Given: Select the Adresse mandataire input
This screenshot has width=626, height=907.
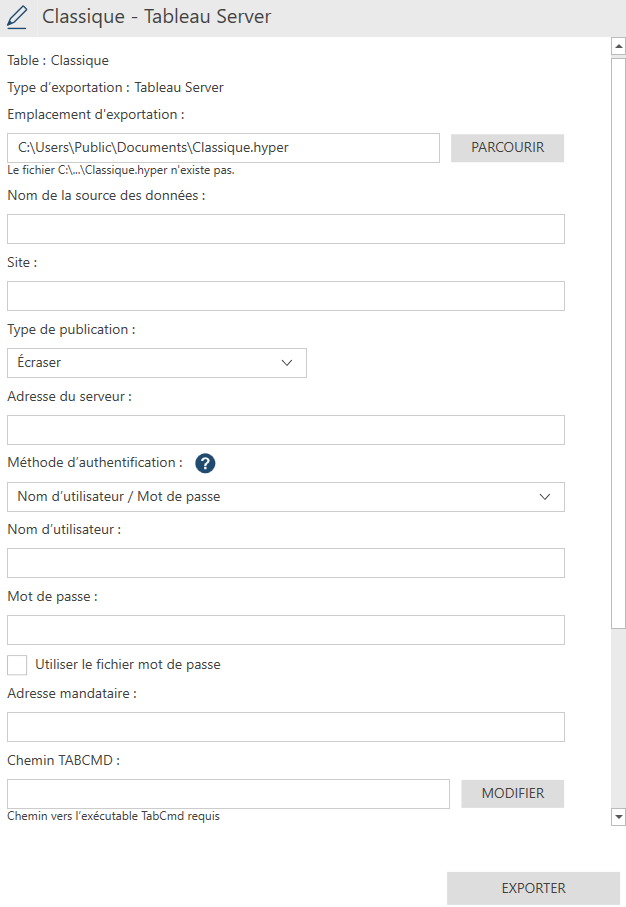Looking at the screenshot, I should [285, 727].
